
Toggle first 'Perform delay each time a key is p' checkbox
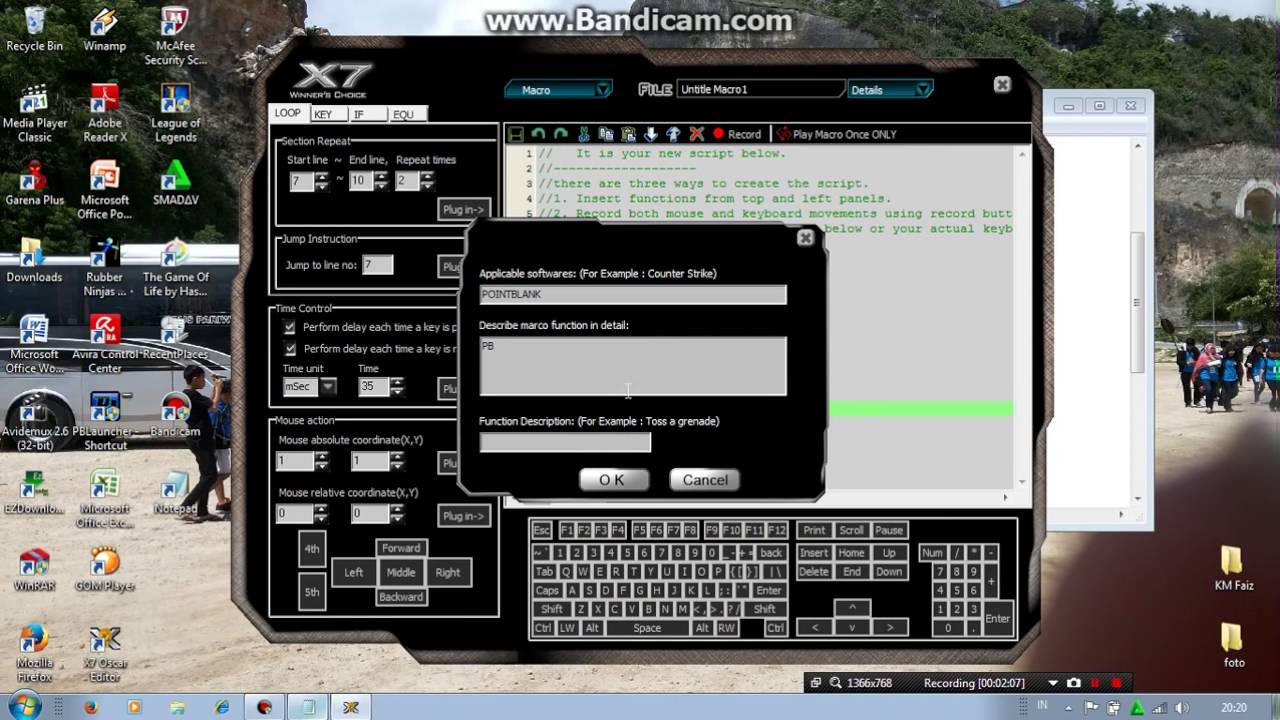click(290, 327)
